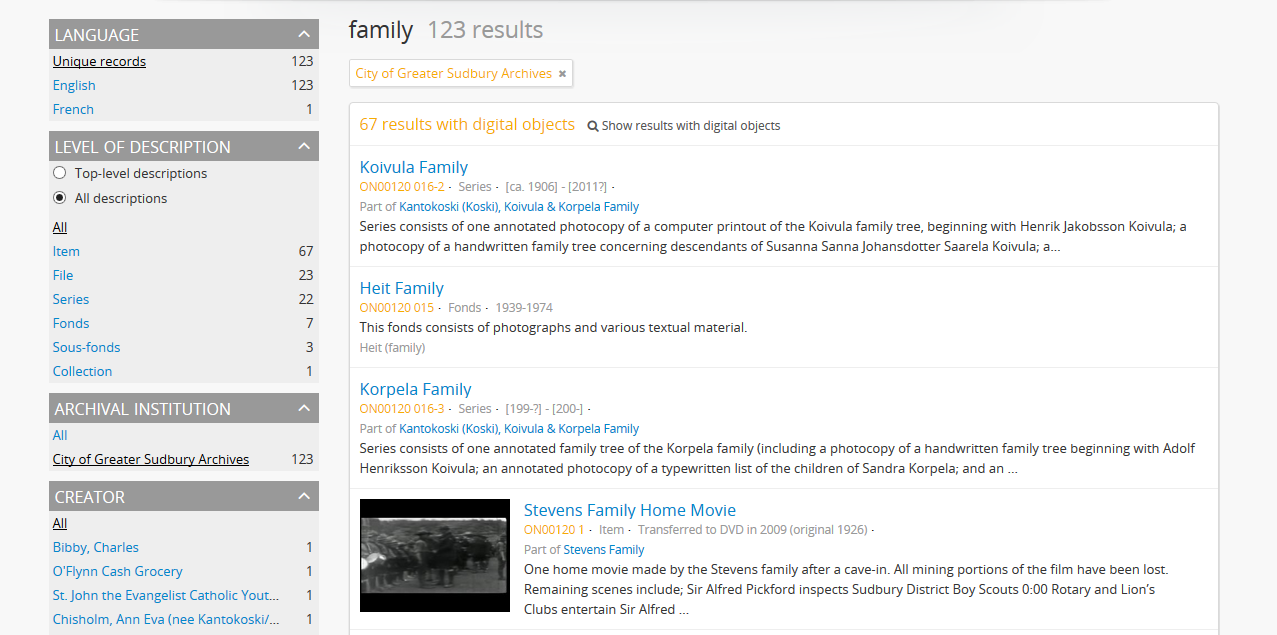Filter by creator O'Flynn Cash Grocery
Viewport: 1277px width, 635px height.
[x=117, y=571]
